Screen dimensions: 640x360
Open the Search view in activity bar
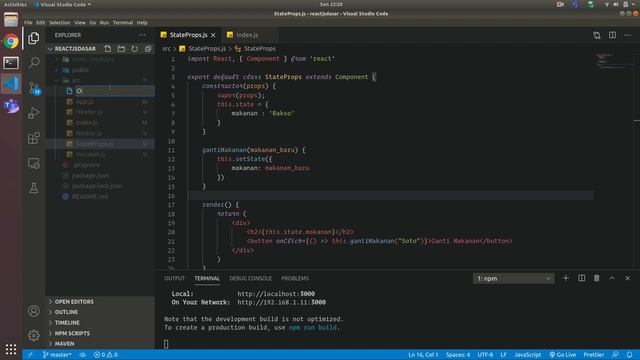point(34,62)
